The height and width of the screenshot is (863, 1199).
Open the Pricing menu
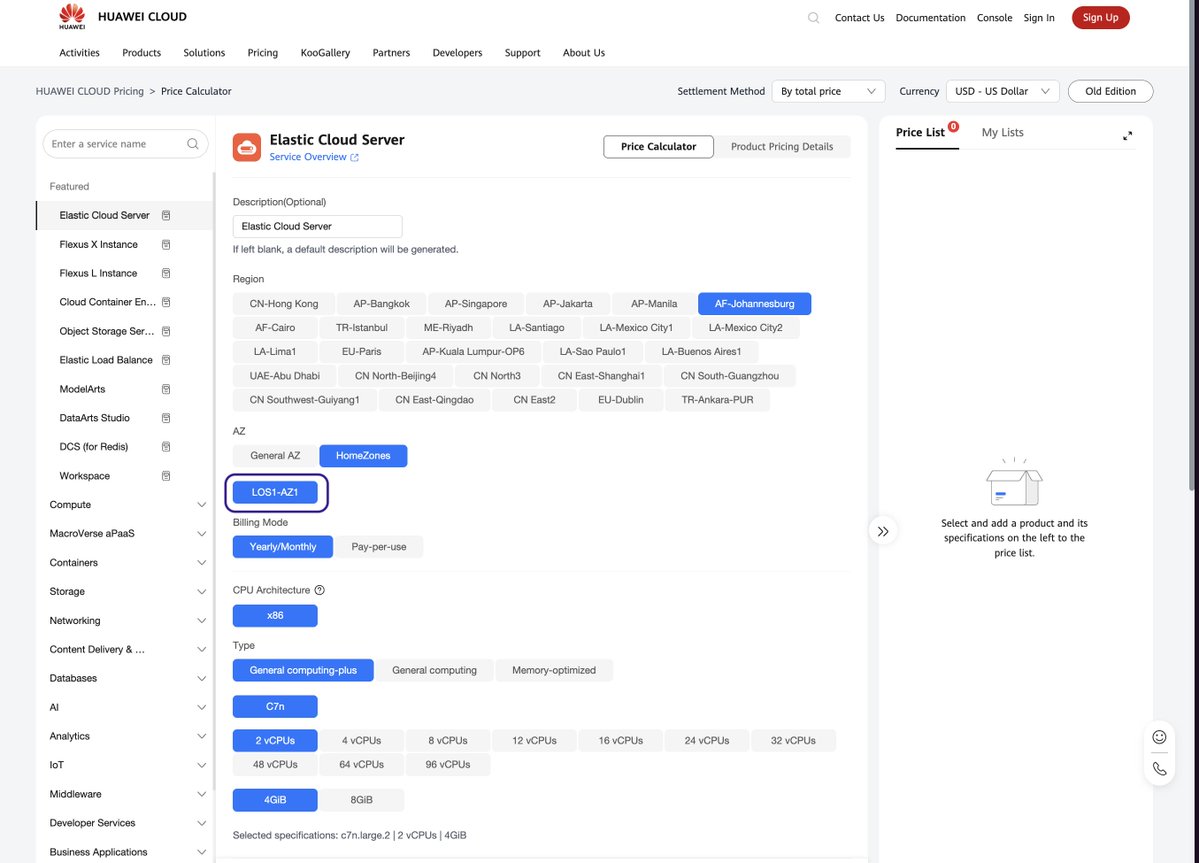tap(262, 53)
